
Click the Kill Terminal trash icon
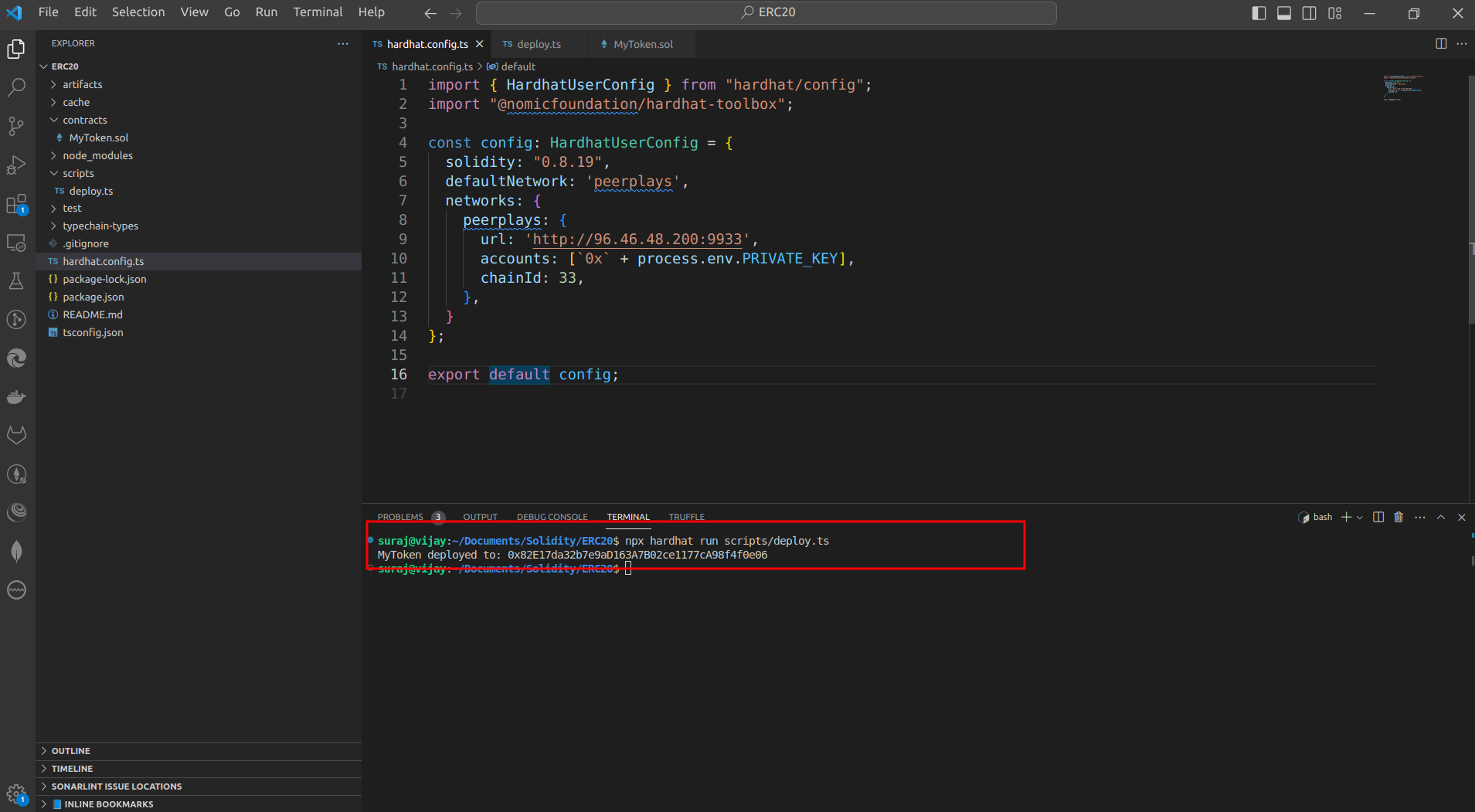(x=1399, y=517)
